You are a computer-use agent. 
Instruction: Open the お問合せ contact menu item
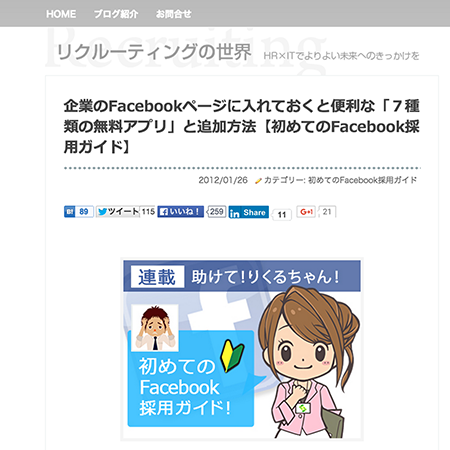[173, 14]
